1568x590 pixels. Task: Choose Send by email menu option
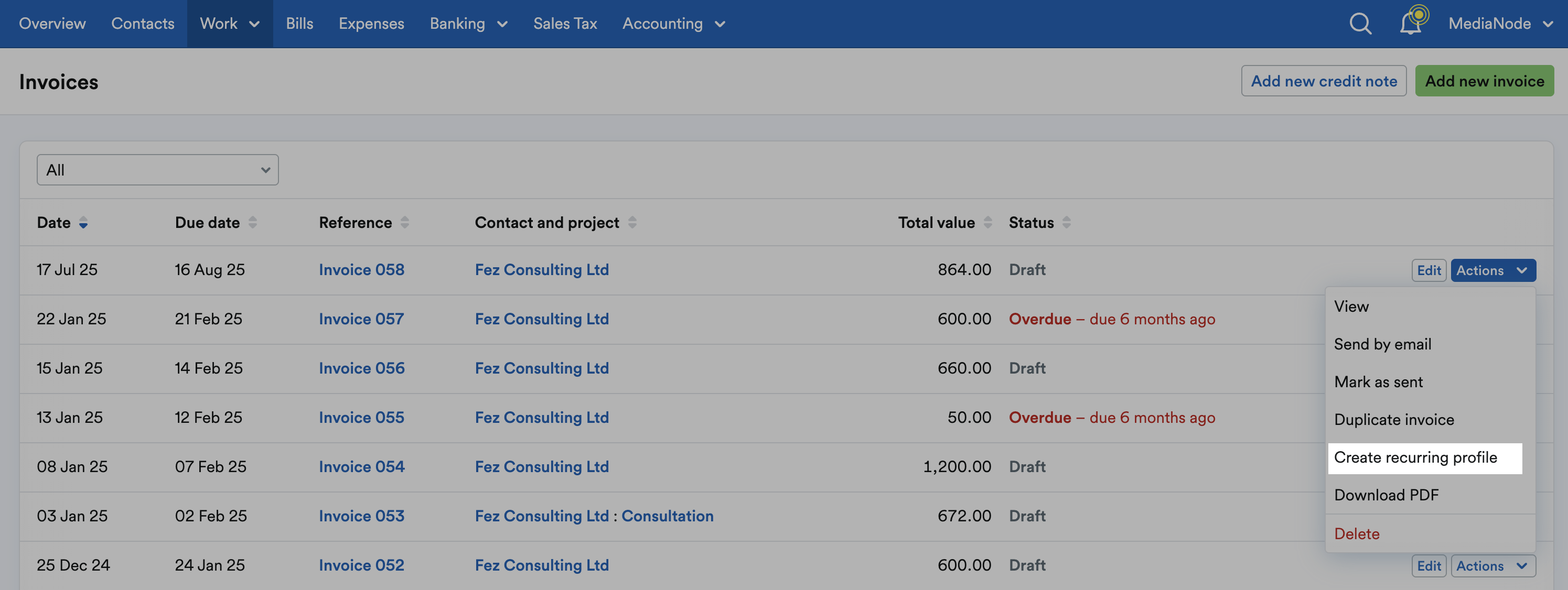point(1430,344)
